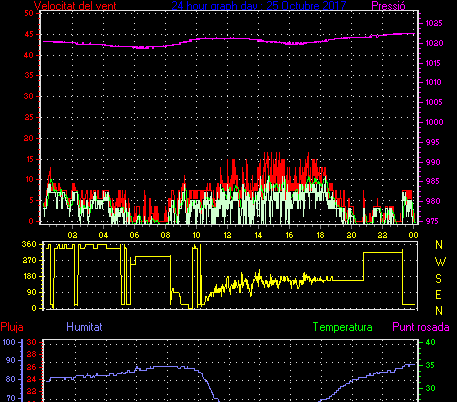The image size is (457, 402).
Task: Click the 360 wind direction axis value
Action: coord(29,244)
